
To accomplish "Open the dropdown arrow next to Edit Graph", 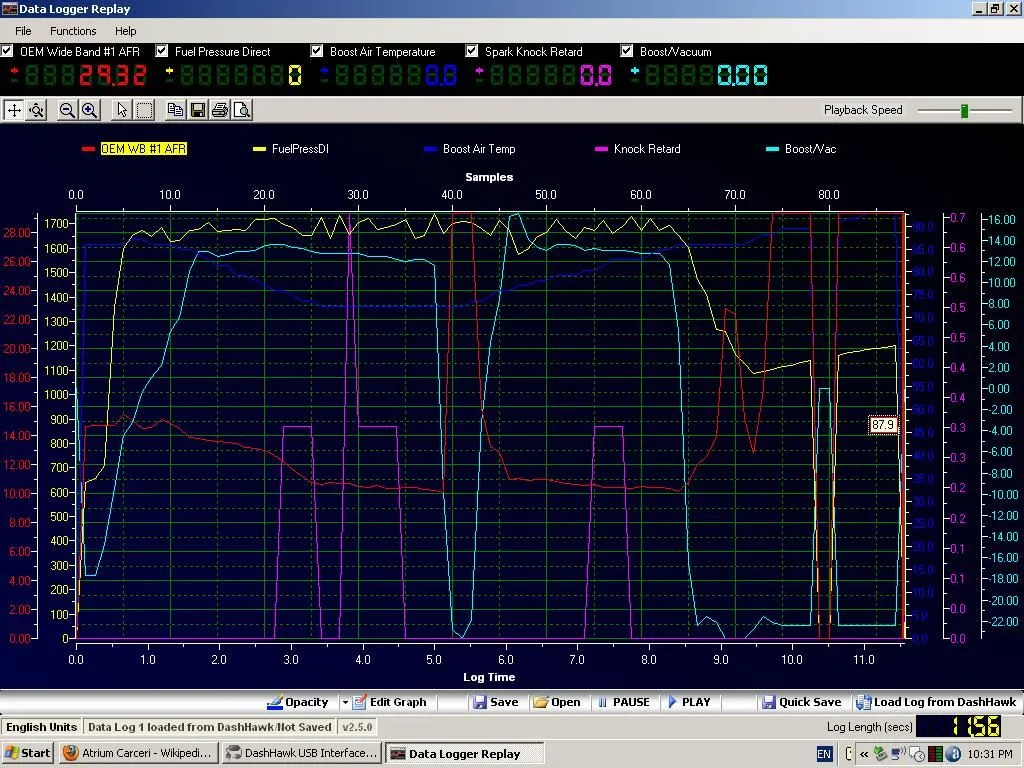I will [x=345, y=703].
